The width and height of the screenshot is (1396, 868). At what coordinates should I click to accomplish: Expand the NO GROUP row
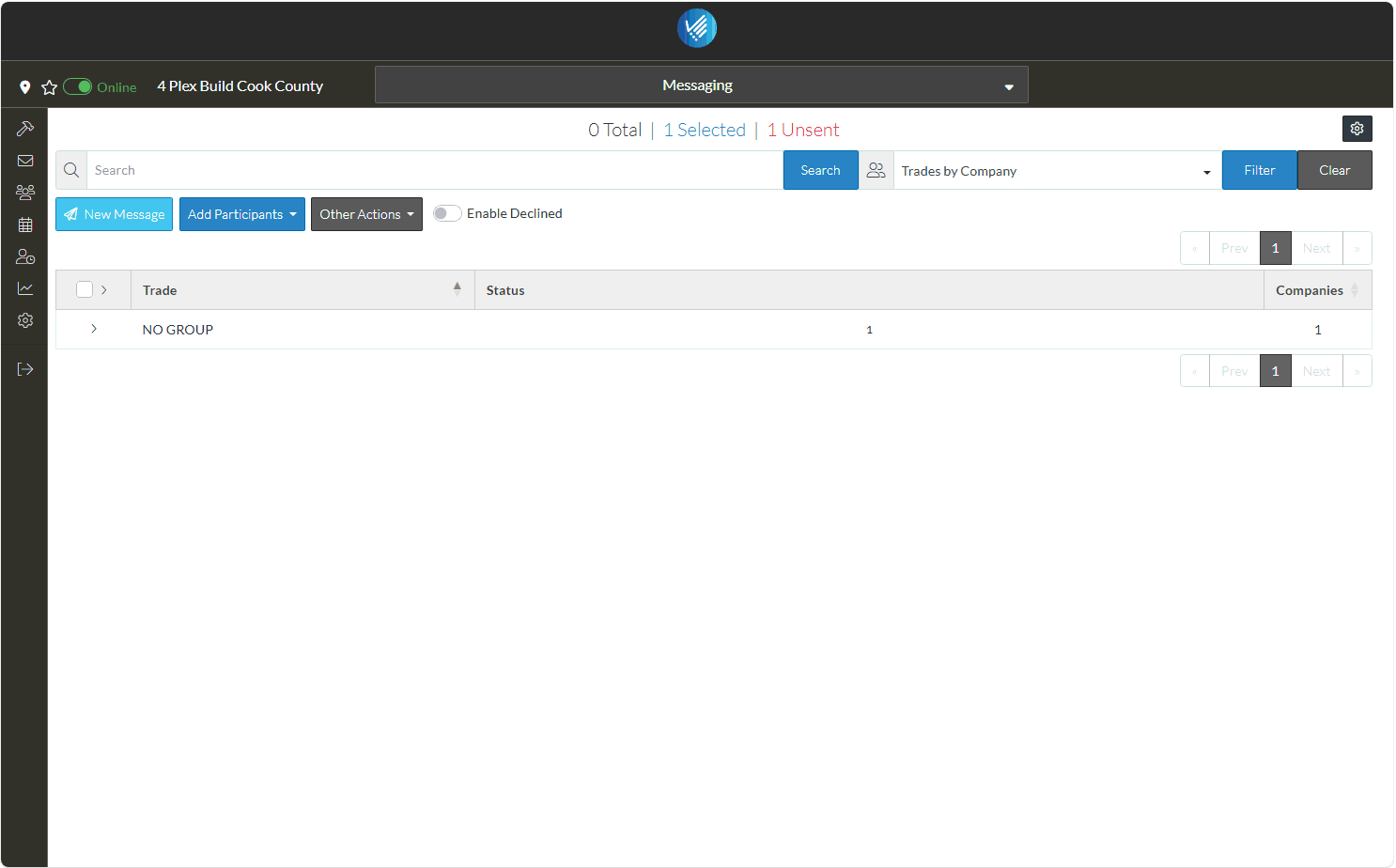click(x=94, y=329)
